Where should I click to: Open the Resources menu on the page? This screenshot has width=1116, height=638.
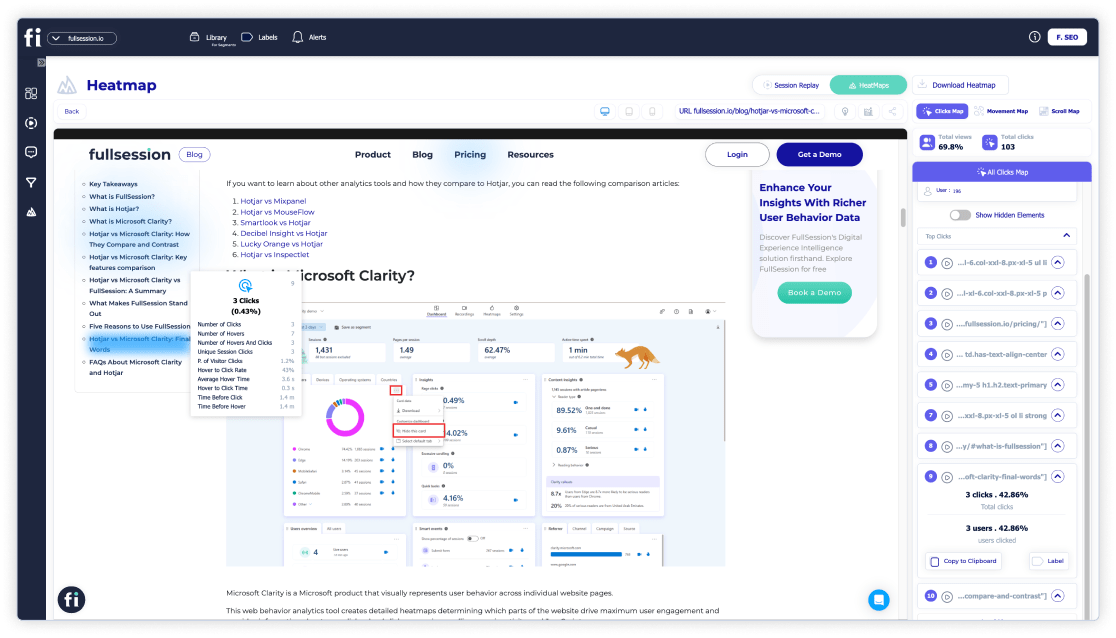530,155
